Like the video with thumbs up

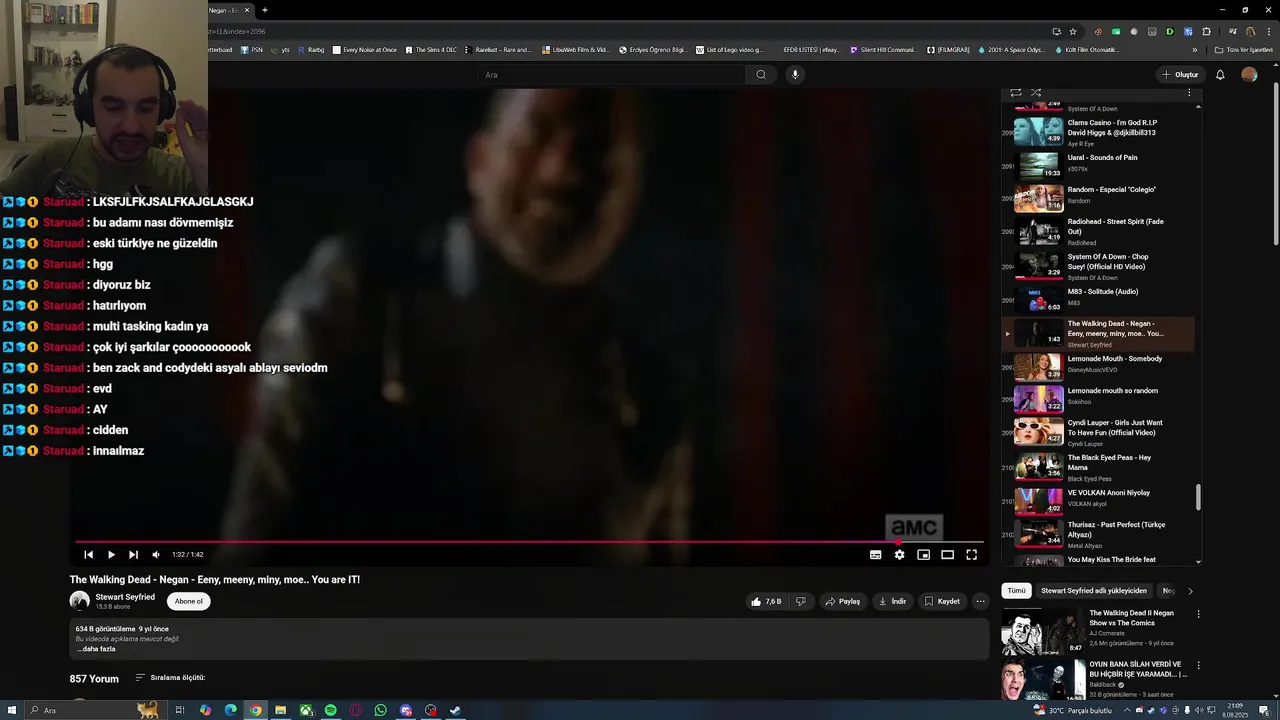[x=765, y=601]
